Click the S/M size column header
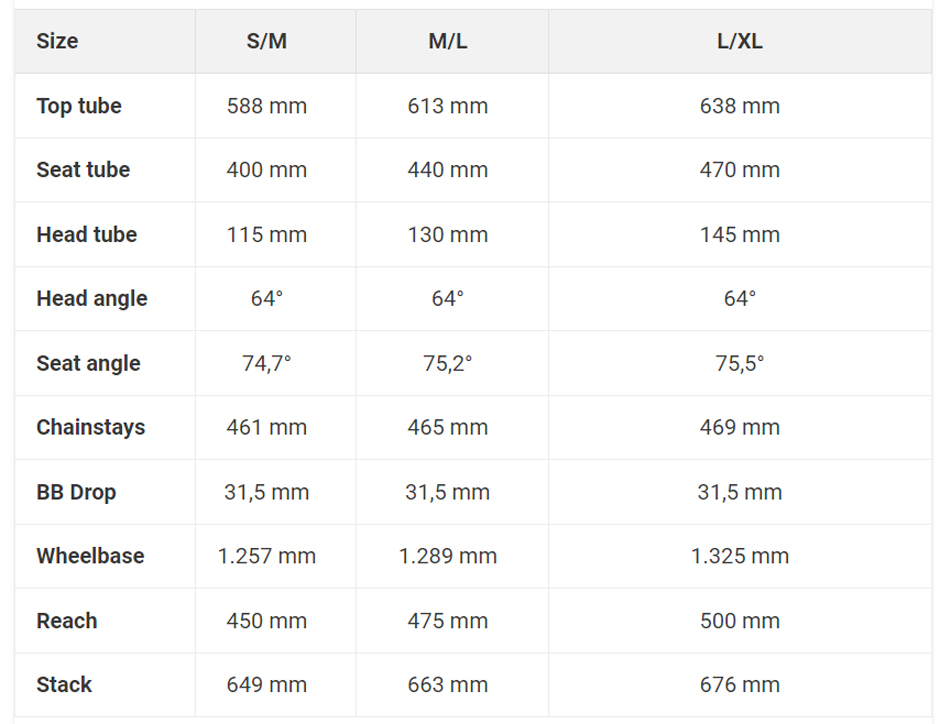This screenshot has width=940, height=724. click(x=267, y=41)
